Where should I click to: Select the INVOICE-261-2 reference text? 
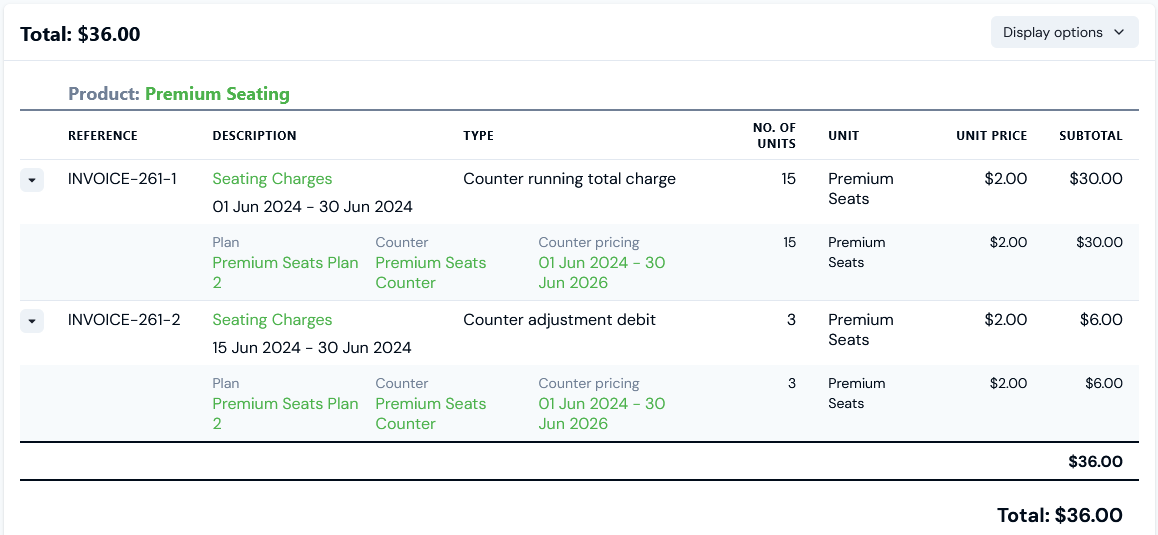[x=124, y=320]
